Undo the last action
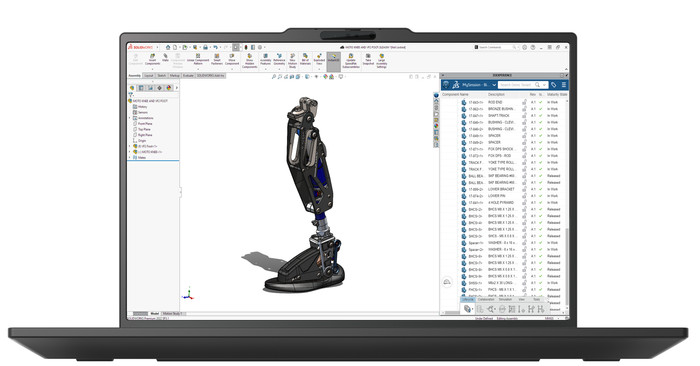 (216, 47)
